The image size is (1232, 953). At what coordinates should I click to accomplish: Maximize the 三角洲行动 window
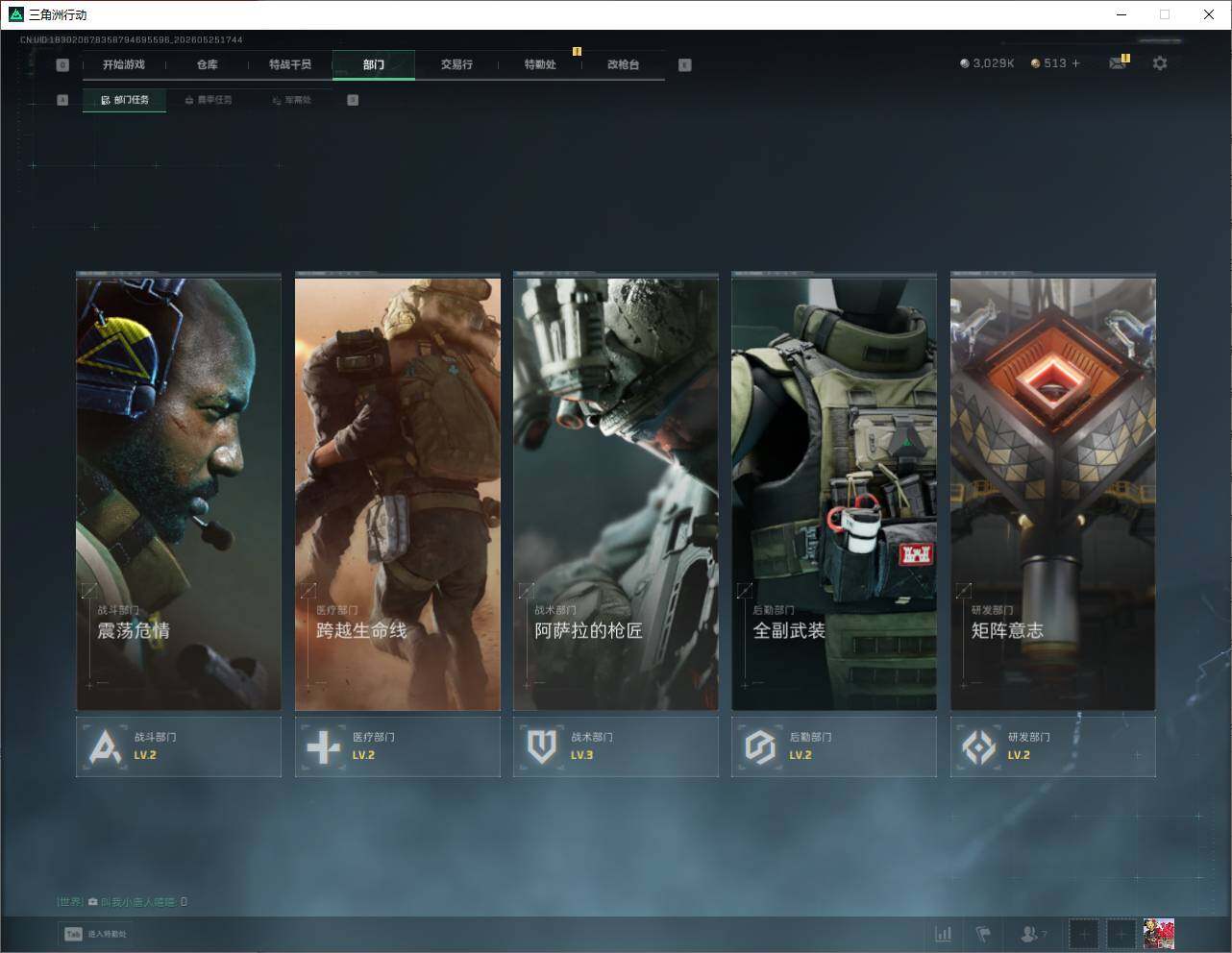pyautogui.click(x=1165, y=14)
